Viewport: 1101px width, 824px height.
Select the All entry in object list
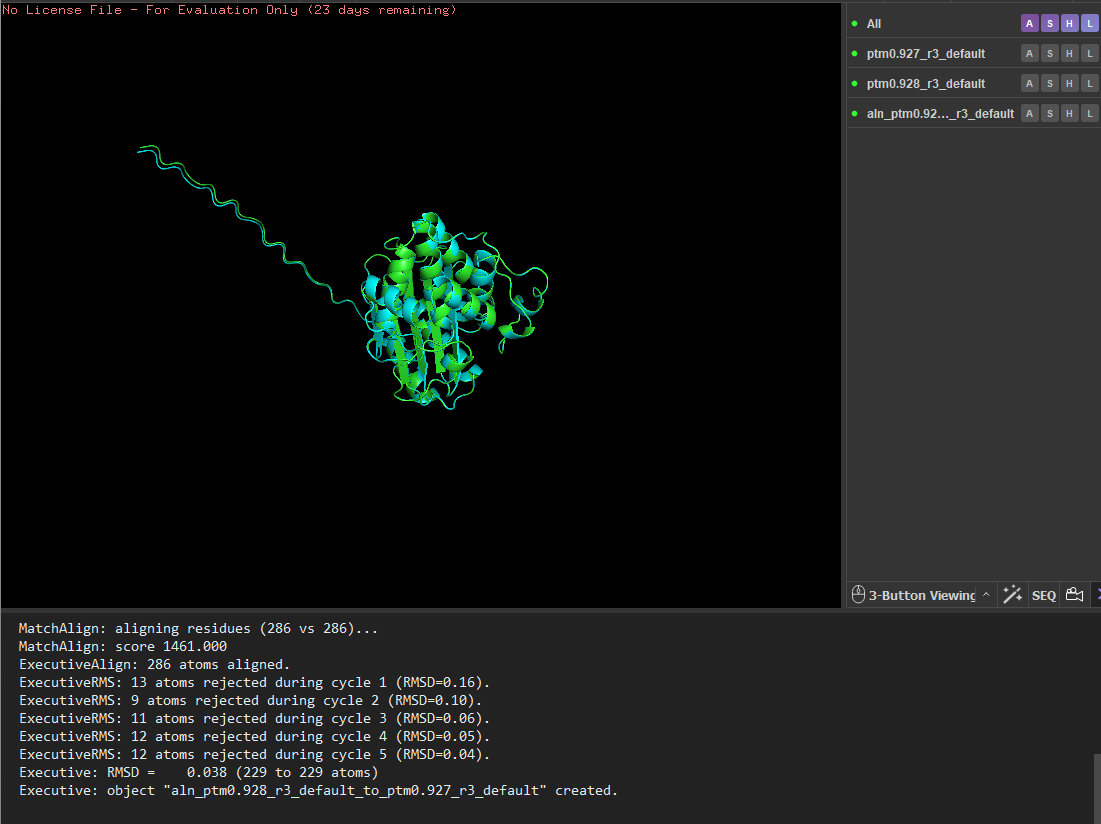874,24
